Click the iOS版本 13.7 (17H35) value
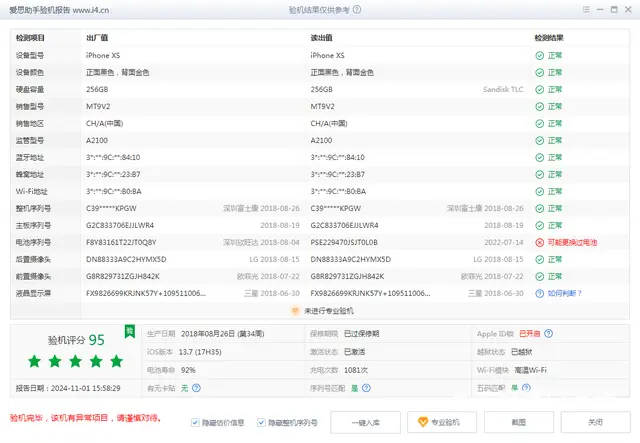Screen dimensions: 640x443 [200, 352]
